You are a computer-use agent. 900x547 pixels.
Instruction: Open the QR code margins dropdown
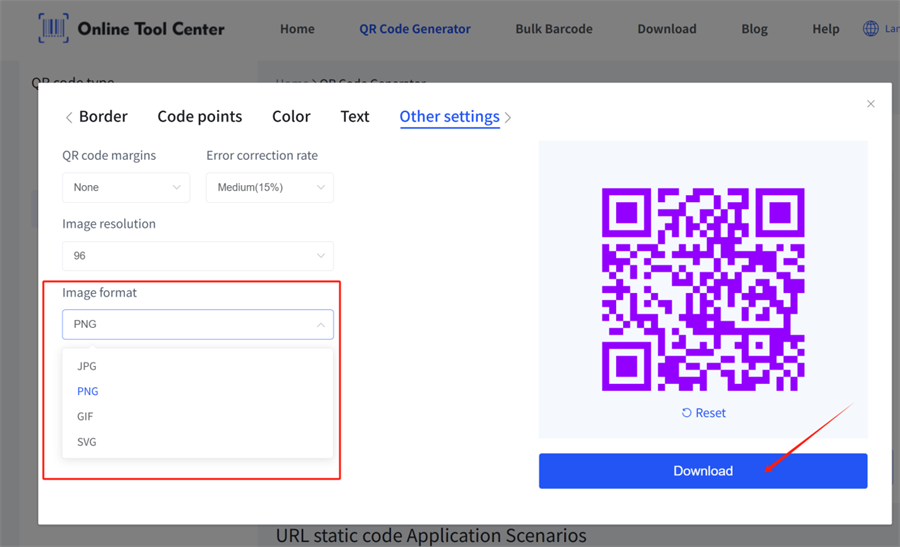[125, 188]
